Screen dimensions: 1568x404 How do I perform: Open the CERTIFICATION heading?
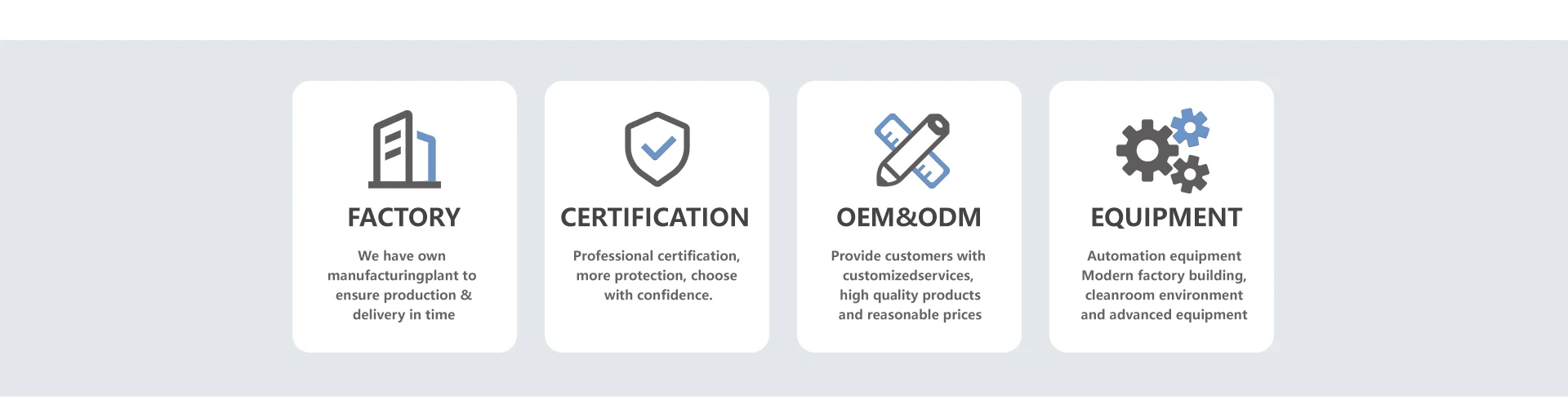pyautogui.click(x=655, y=217)
